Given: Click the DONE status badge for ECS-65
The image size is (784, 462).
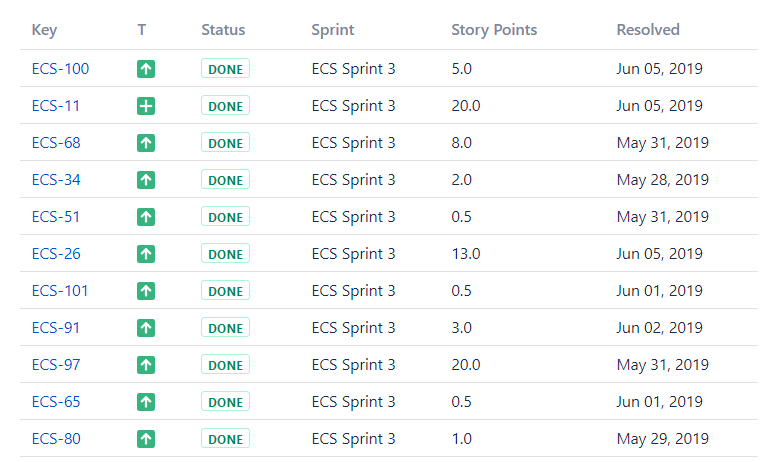Looking at the screenshot, I should 225,402.
